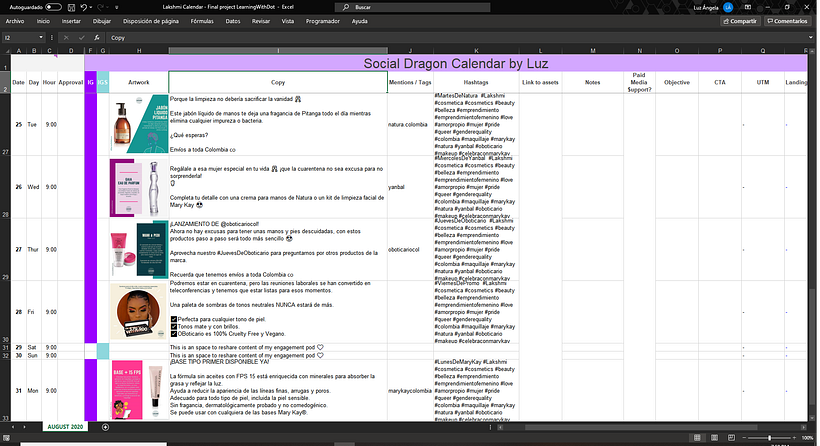Open the Ayuda ribbon tab

(359, 21)
